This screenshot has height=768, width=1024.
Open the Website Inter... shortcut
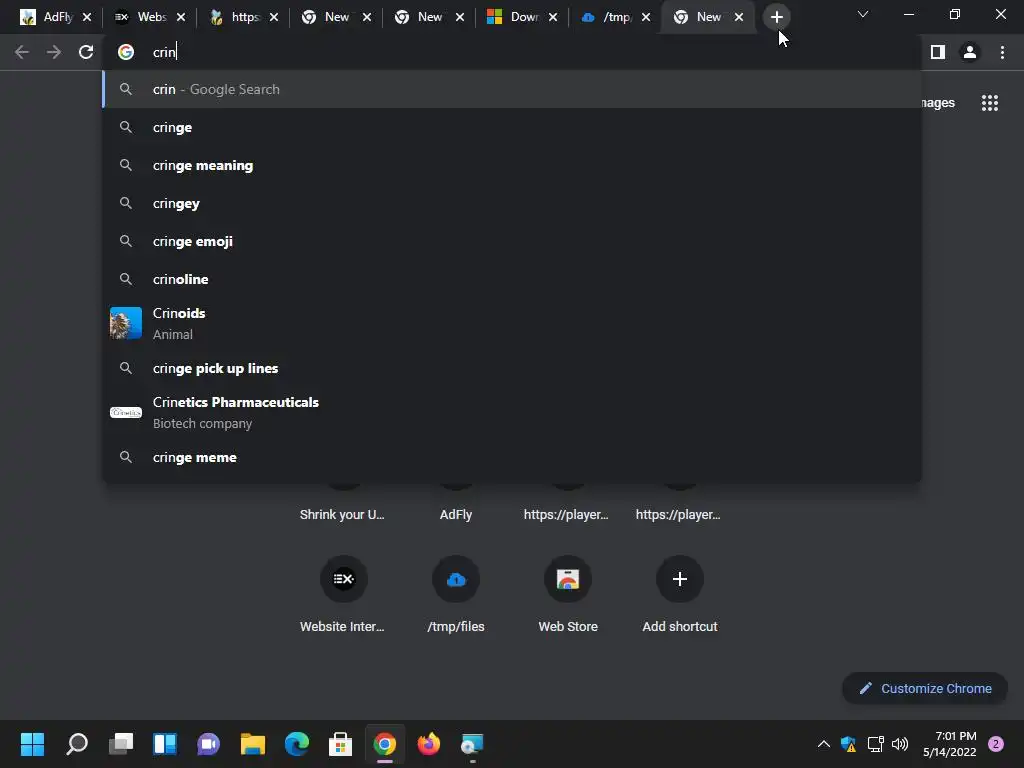click(x=343, y=593)
